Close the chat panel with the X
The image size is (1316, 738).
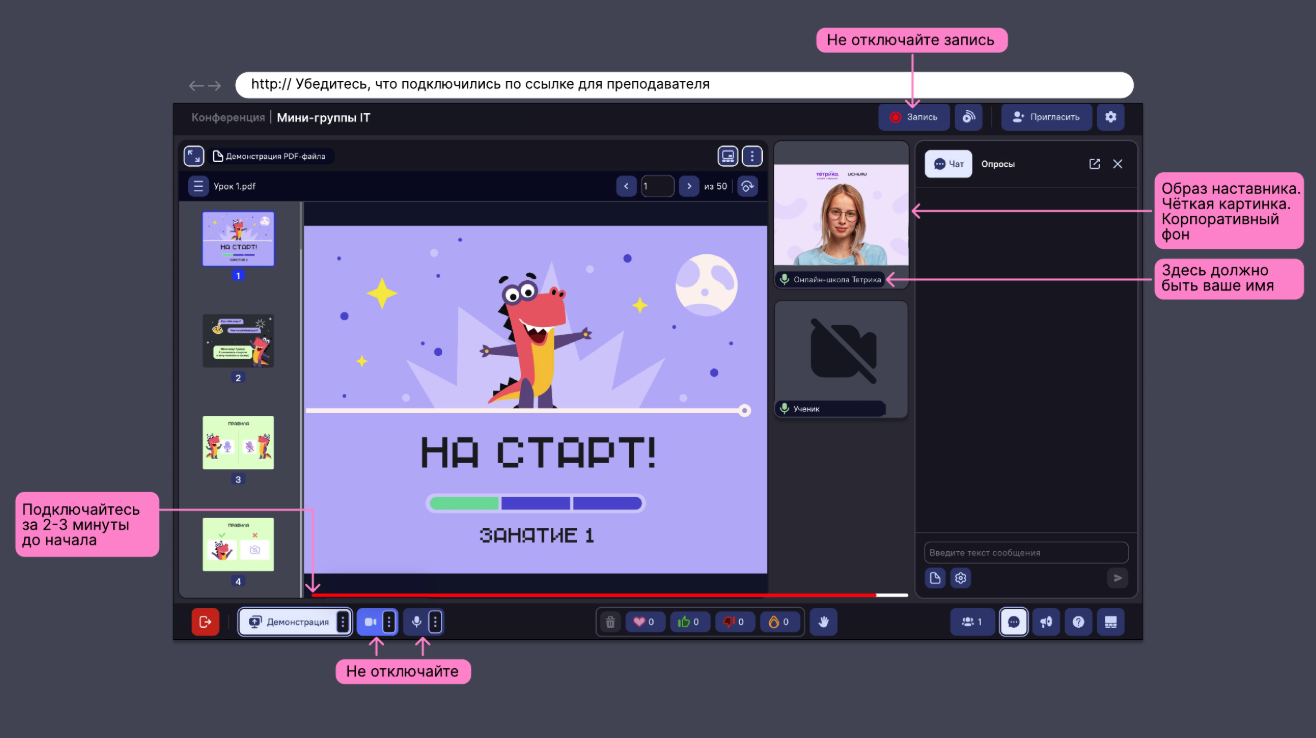(1118, 164)
